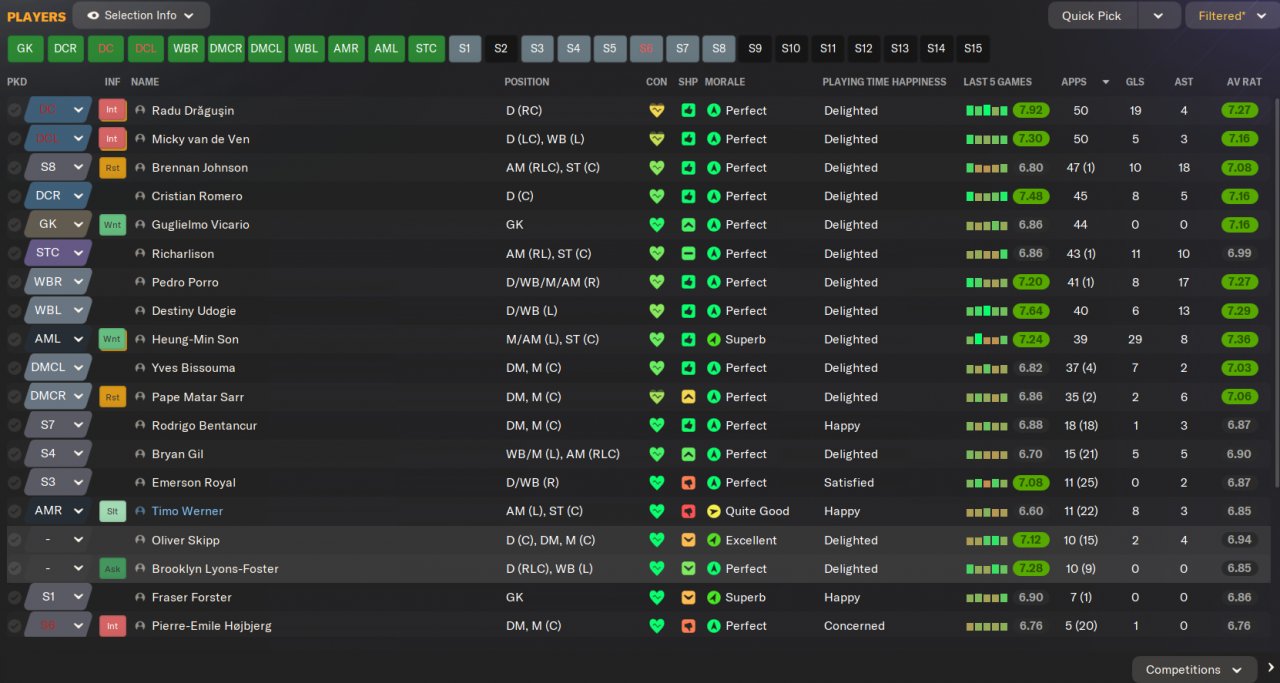Click the eye icon in Selection Info

93,16
